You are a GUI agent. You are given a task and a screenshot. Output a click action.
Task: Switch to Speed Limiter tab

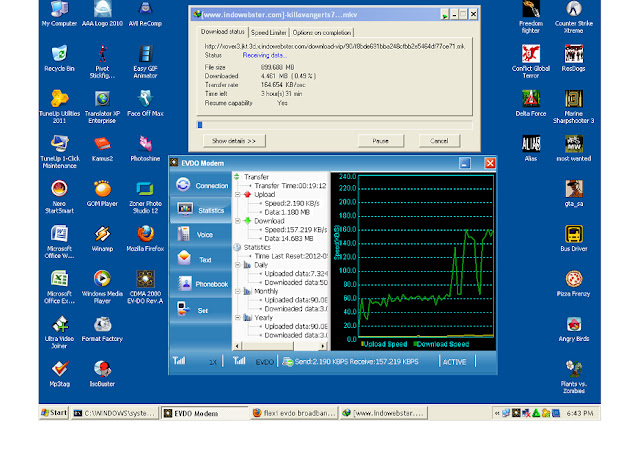[x=269, y=32]
